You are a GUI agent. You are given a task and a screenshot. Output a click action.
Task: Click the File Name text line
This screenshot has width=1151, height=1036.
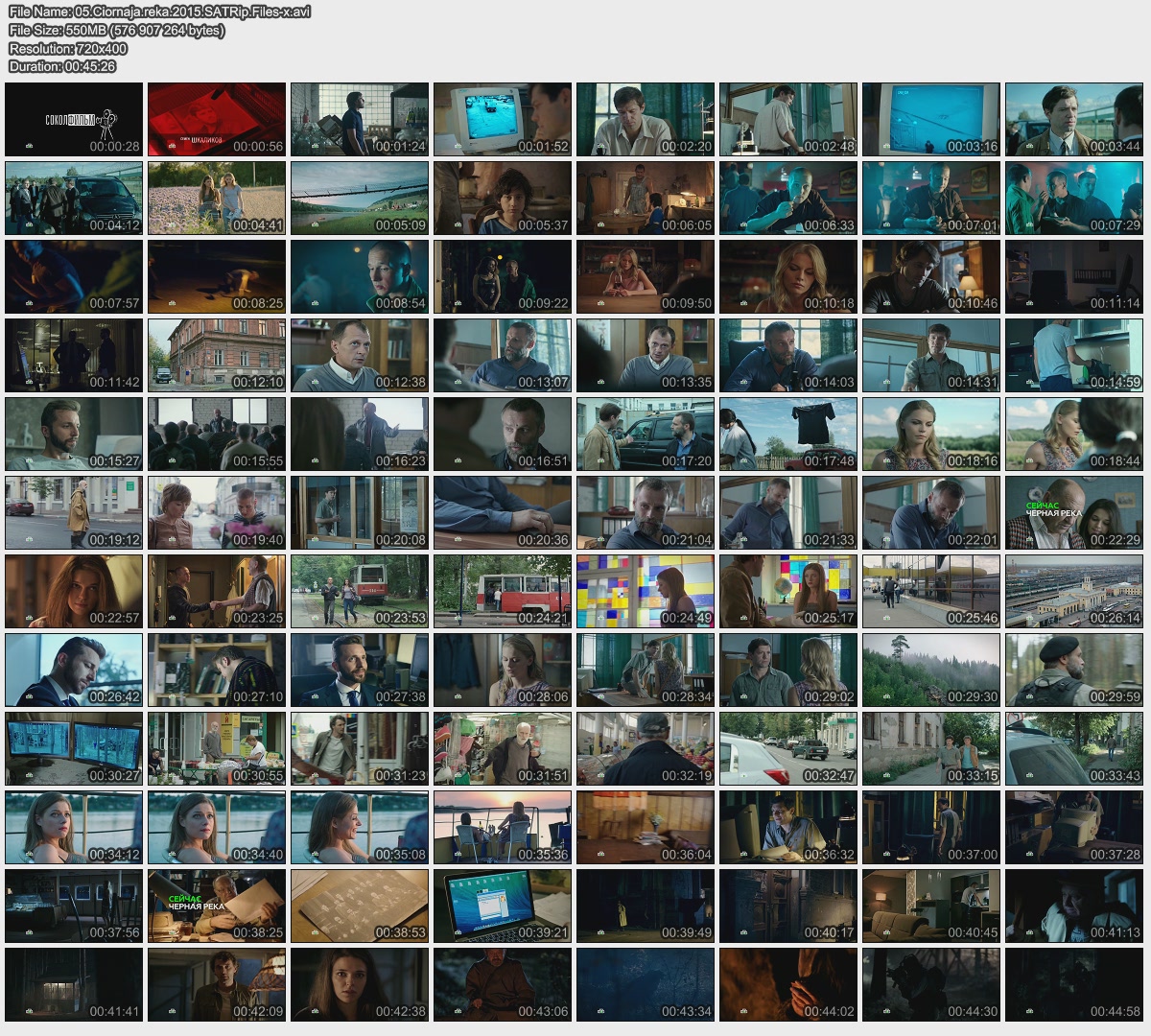point(159,12)
